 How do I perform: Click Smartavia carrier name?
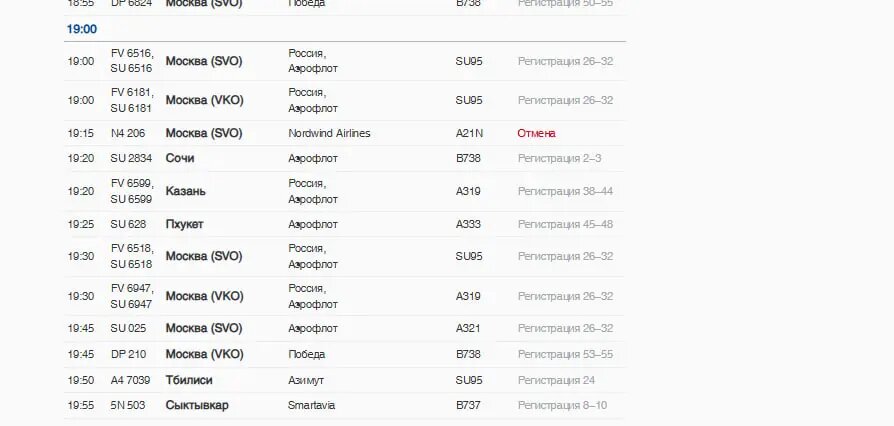click(311, 405)
